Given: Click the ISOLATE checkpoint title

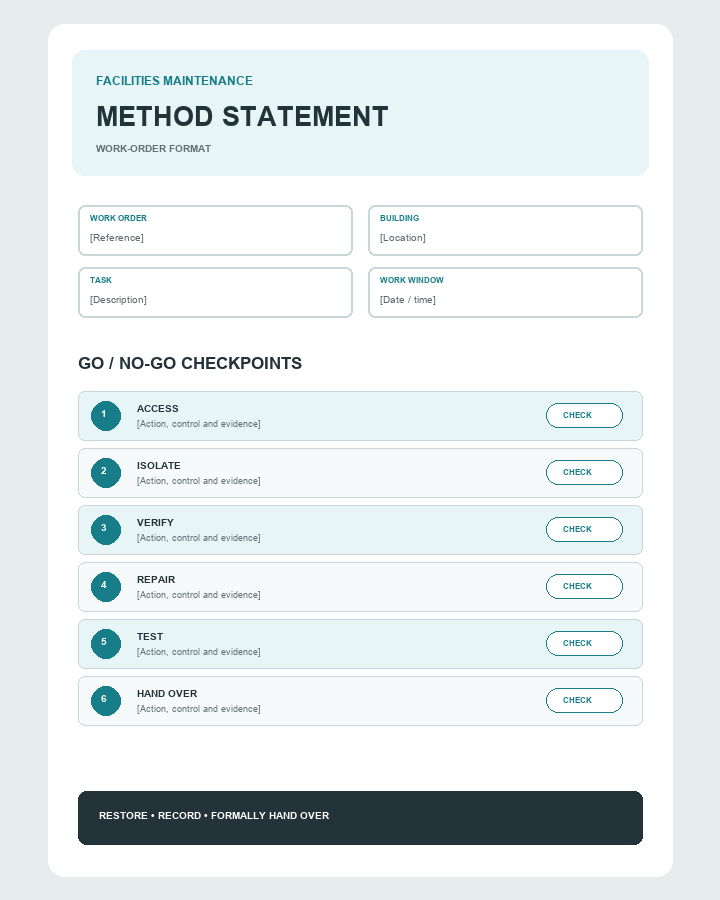Looking at the screenshot, I should pyautogui.click(x=158, y=465).
